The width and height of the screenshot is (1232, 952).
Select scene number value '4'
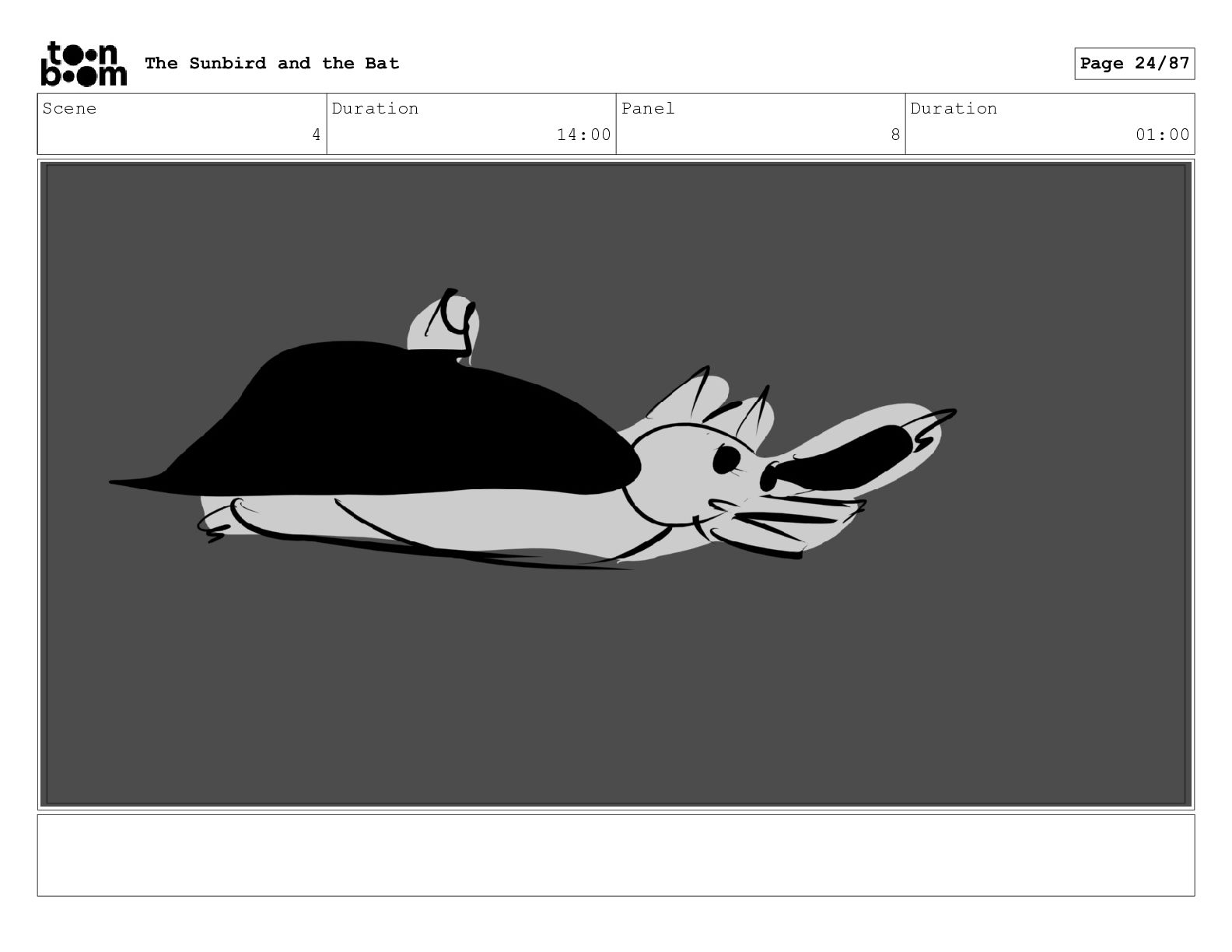pyautogui.click(x=316, y=135)
